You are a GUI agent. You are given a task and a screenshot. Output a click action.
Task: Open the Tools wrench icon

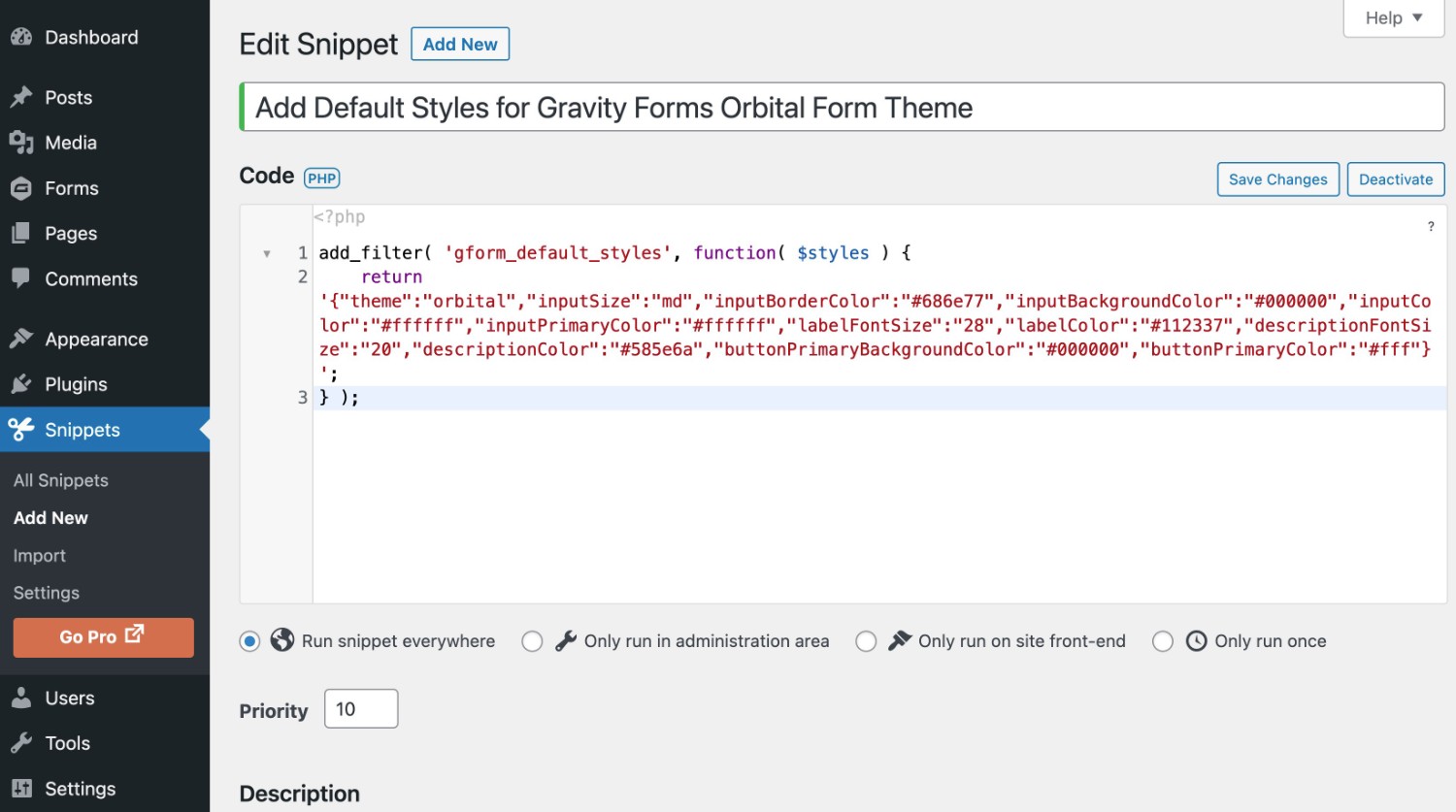point(22,743)
